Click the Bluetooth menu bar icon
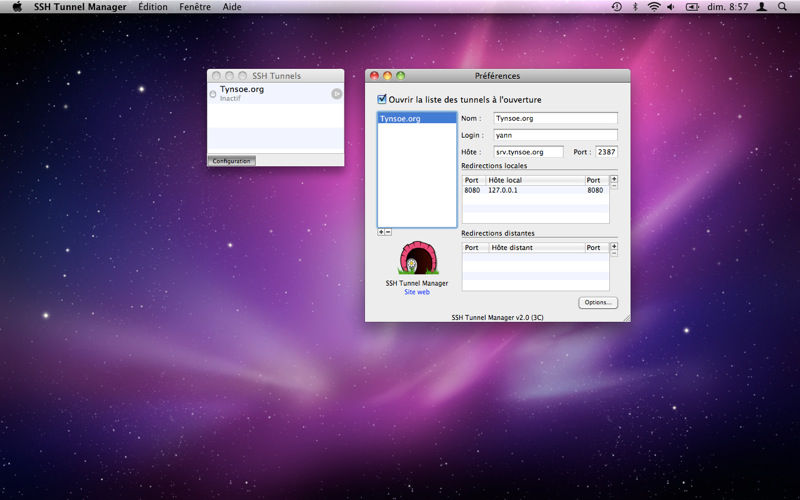This screenshot has width=800, height=500. coord(635,7)
